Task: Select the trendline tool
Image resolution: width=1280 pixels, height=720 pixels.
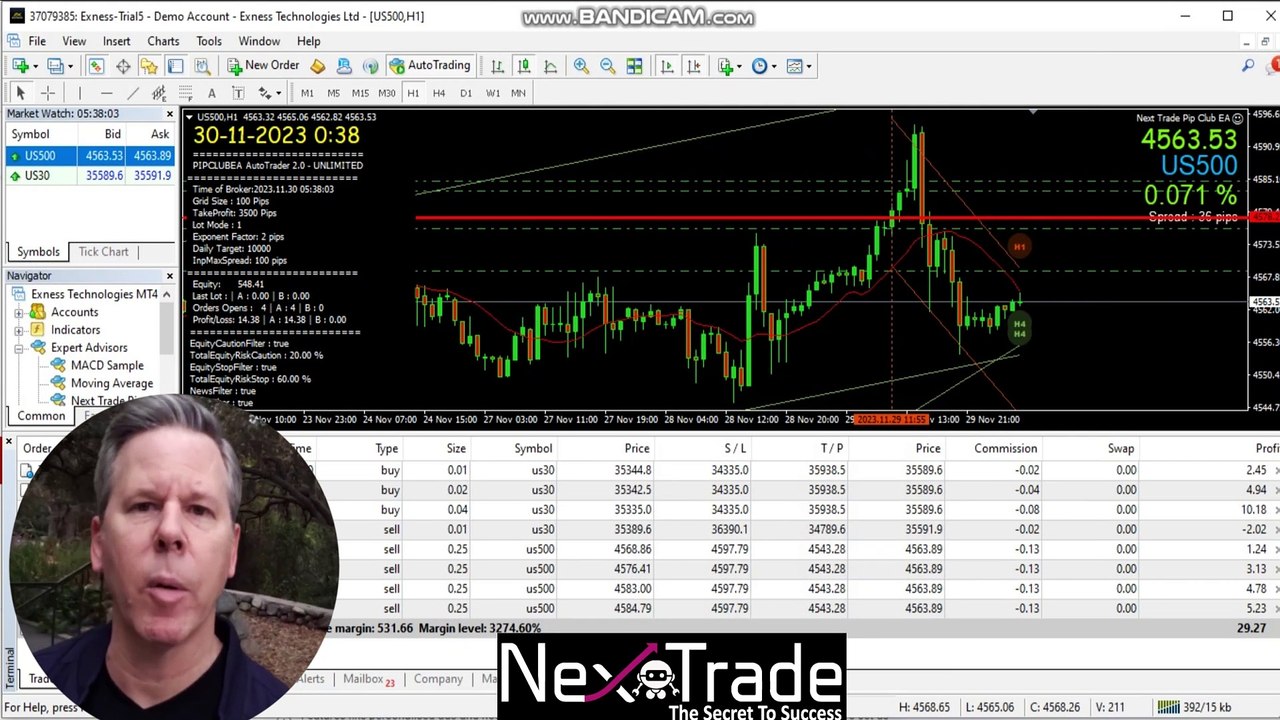Action: (x=132, y=93)
